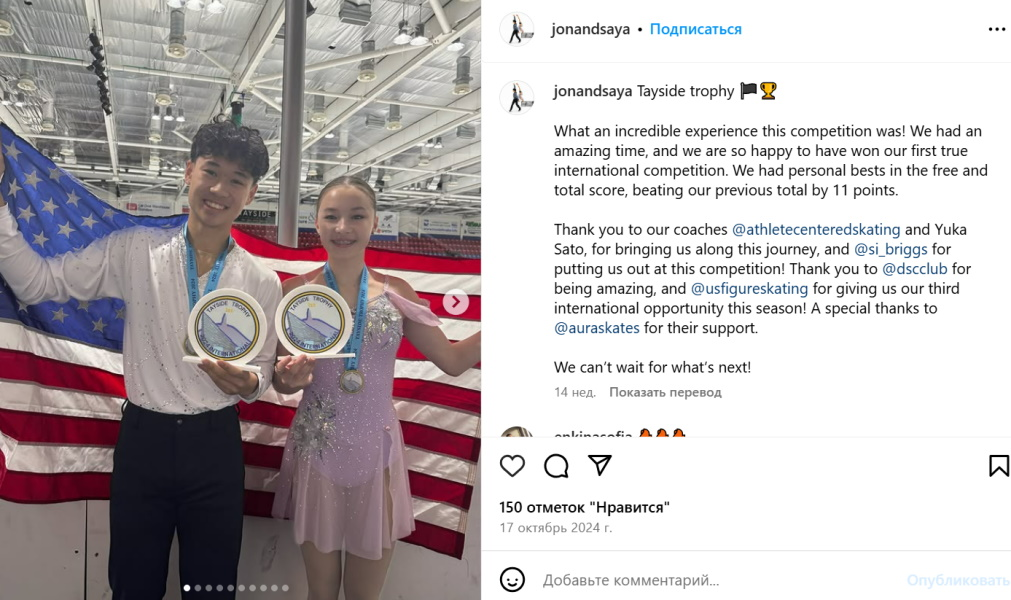Viewport: 1011px width, 600px height.
Task: Save the post with bookmark icon
Action: (999, 465)
